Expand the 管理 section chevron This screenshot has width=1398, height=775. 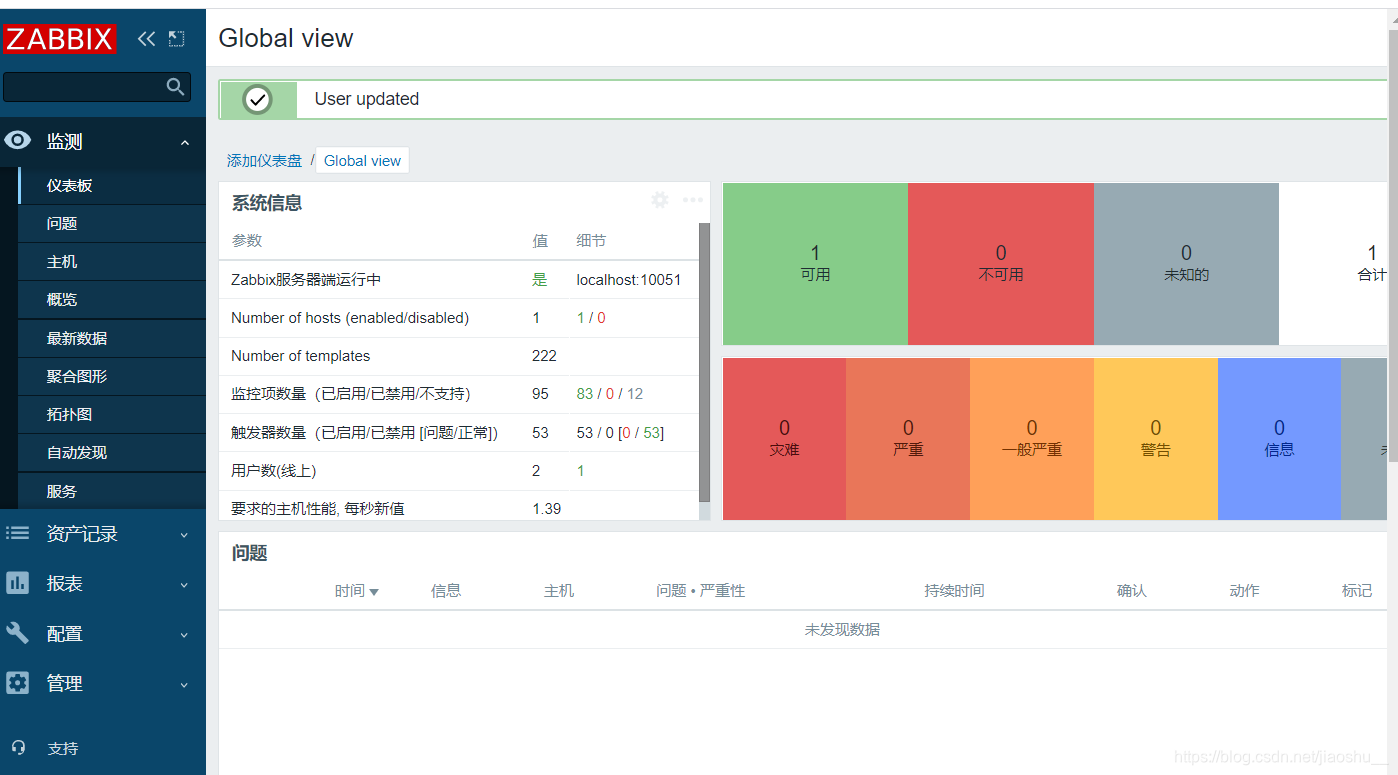(184, 685)
